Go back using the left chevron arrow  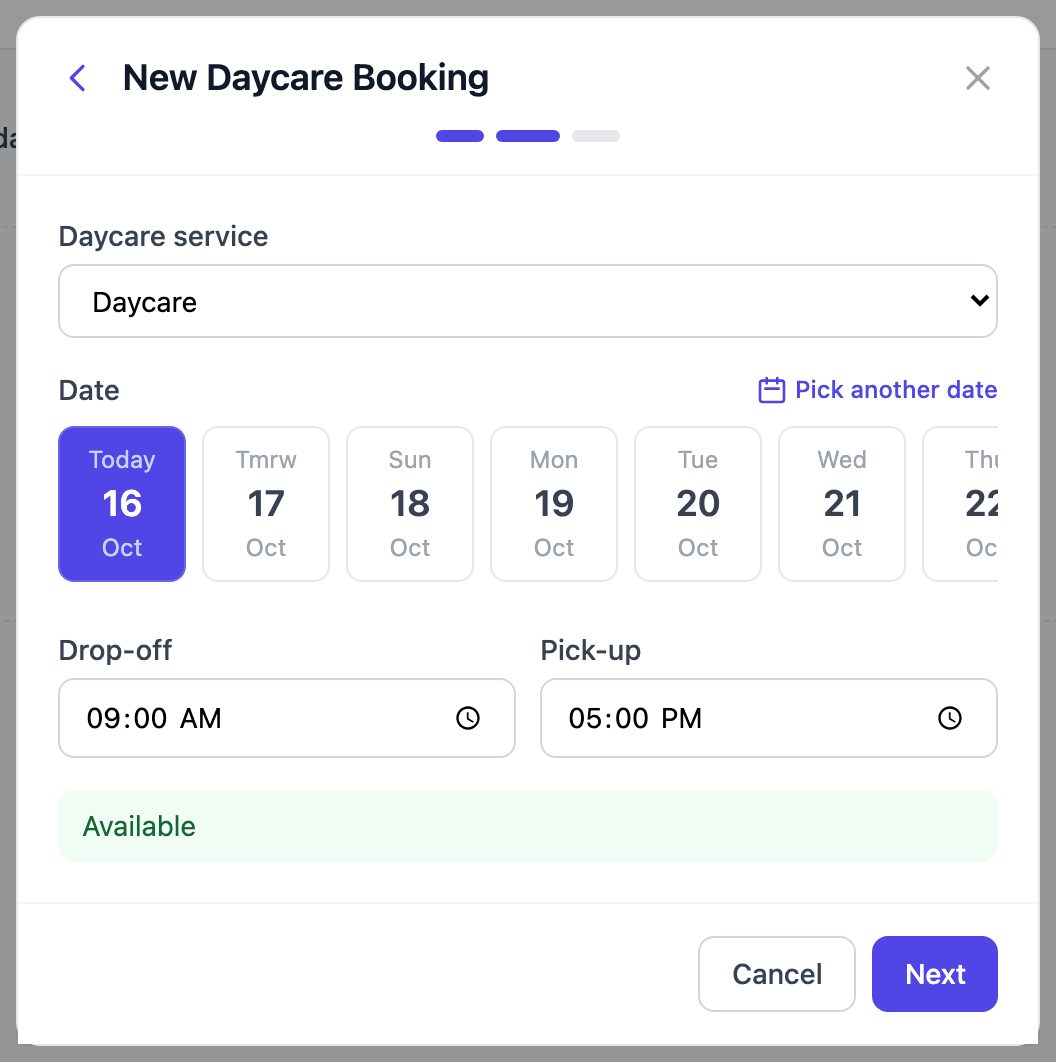[x=78, y=78]
